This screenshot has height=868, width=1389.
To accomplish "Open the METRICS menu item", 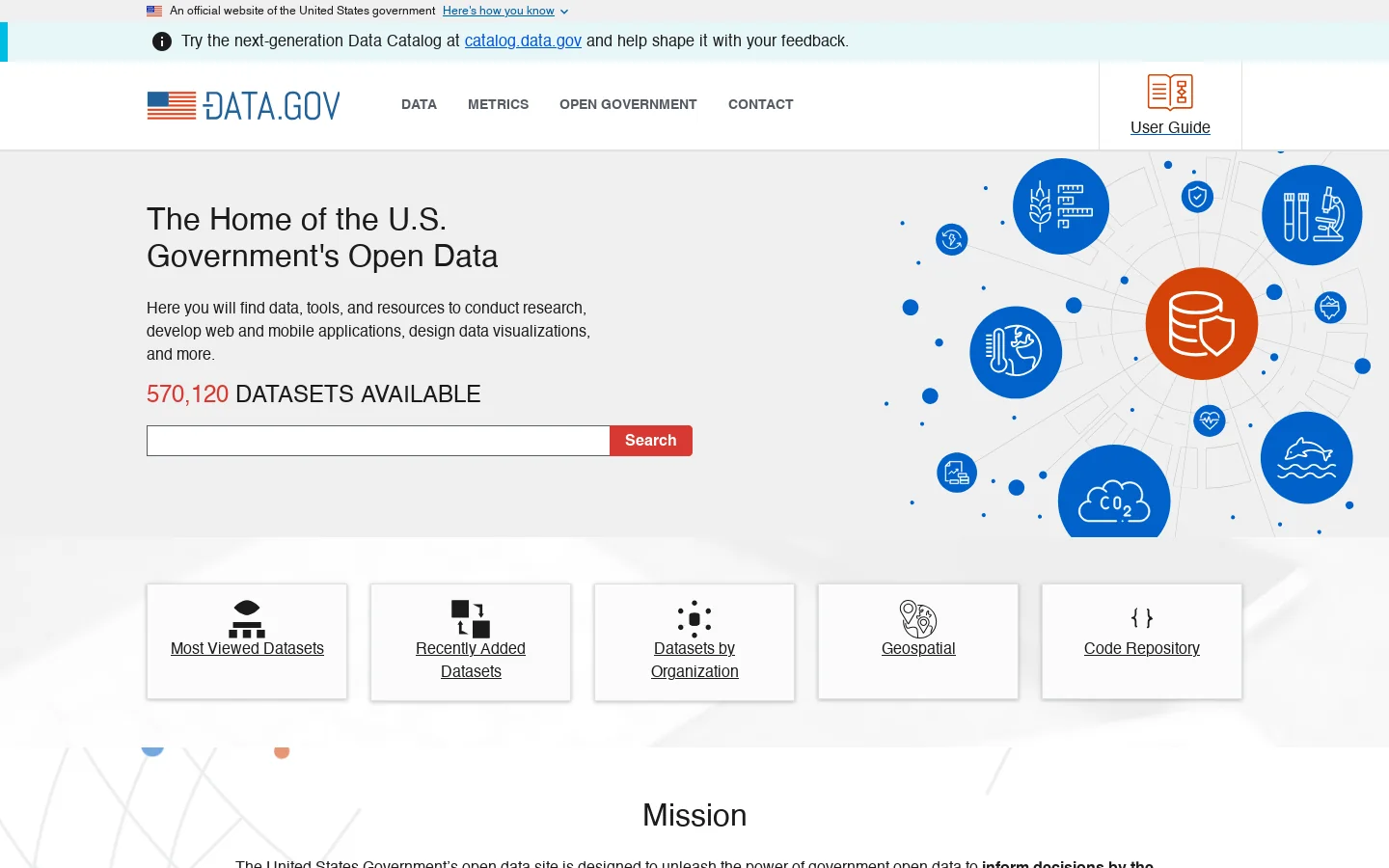I will (x=498, y=104).
